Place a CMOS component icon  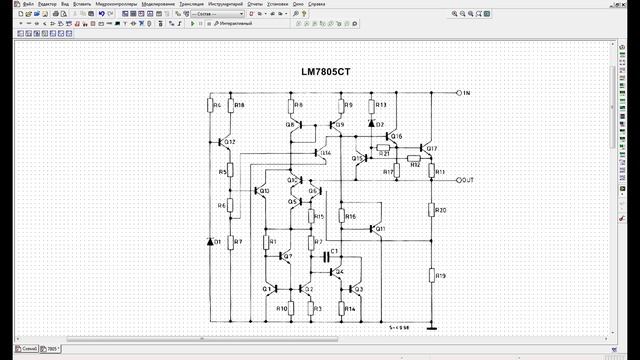pos(69,24)
